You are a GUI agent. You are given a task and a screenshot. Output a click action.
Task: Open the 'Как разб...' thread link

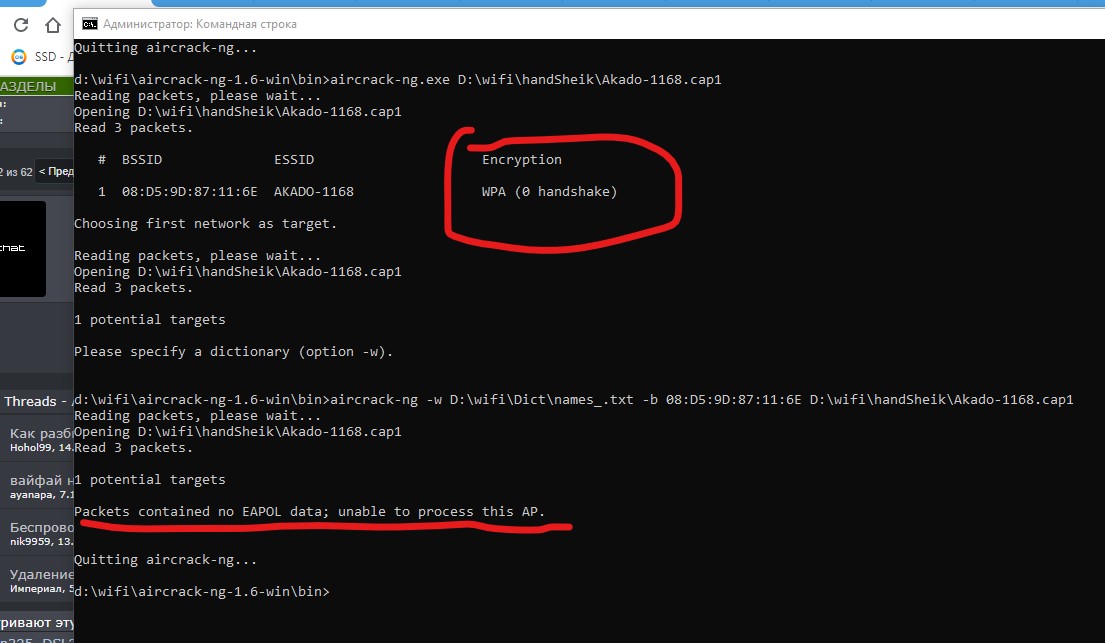click(40, 433)
